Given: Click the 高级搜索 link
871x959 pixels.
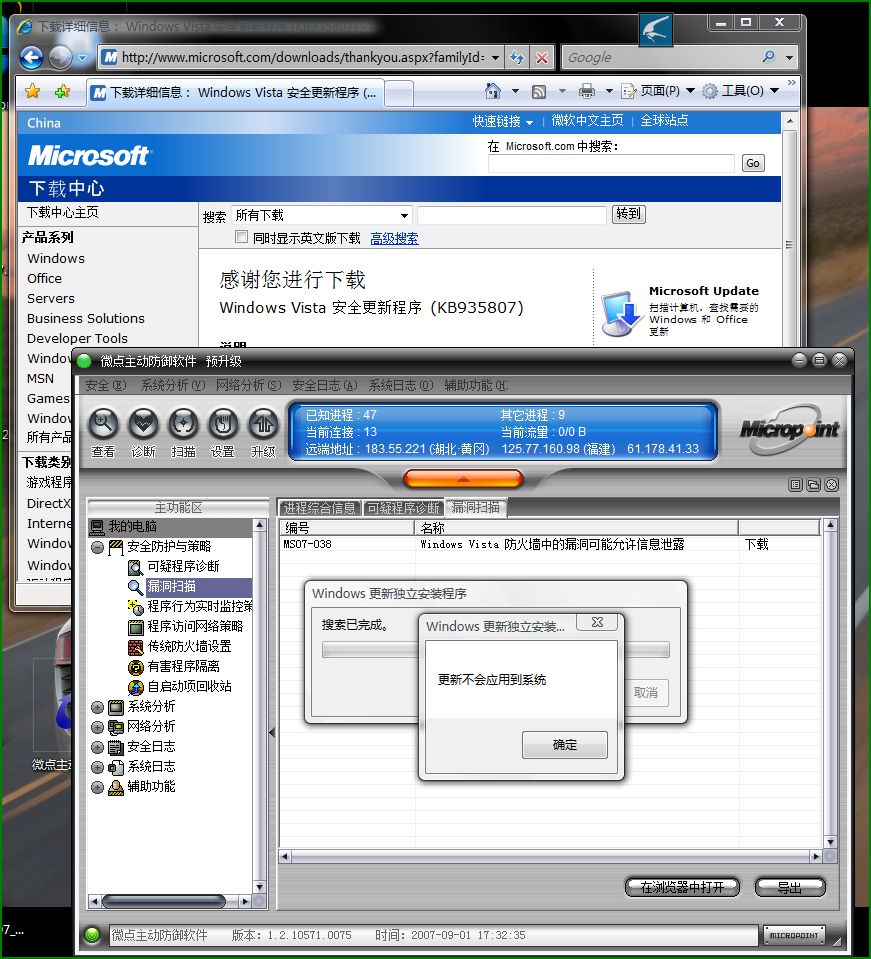Looking at the screenshot, I should coord(395,239).
